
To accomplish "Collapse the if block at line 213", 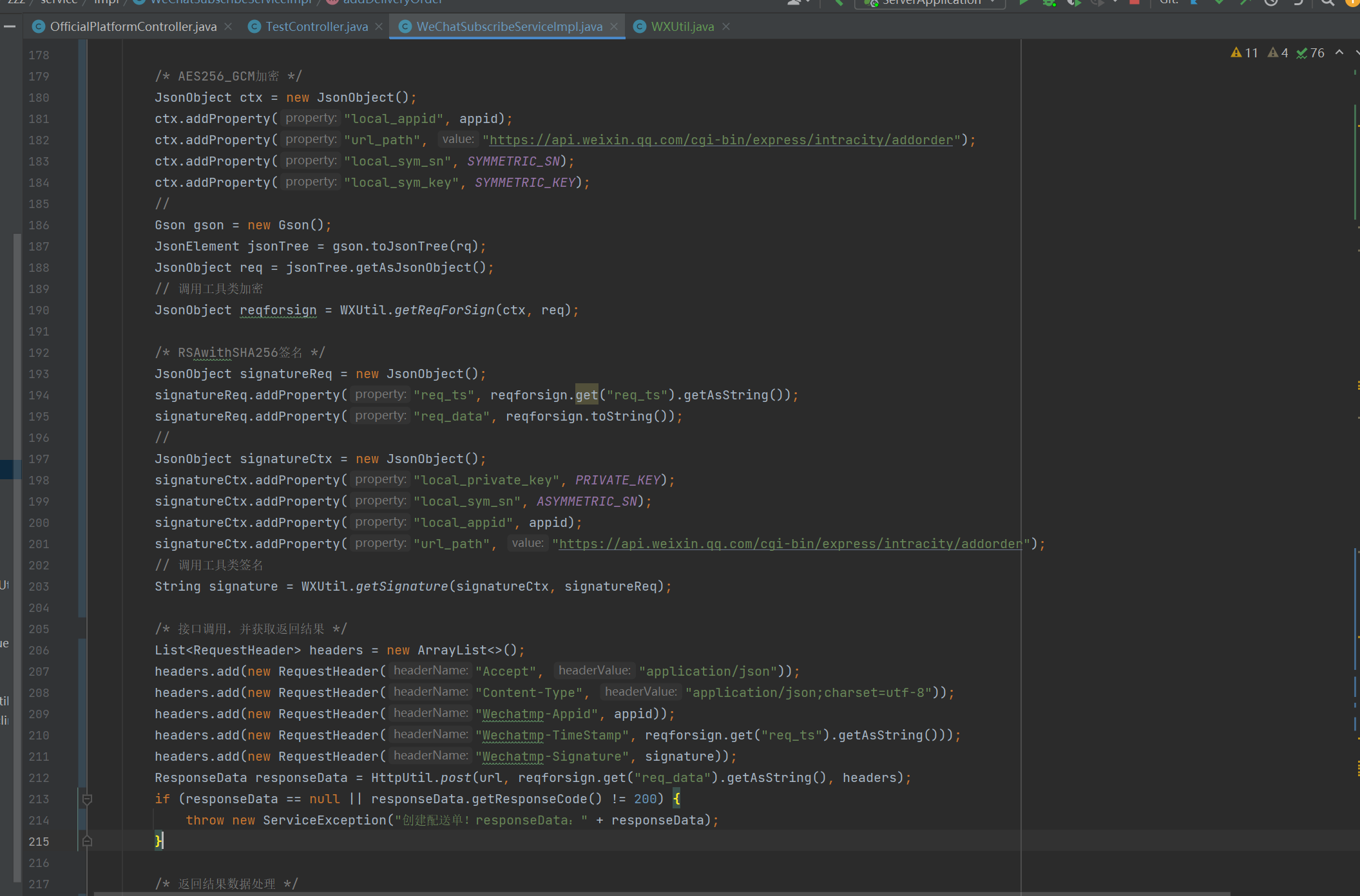I will tap(87, 799).
